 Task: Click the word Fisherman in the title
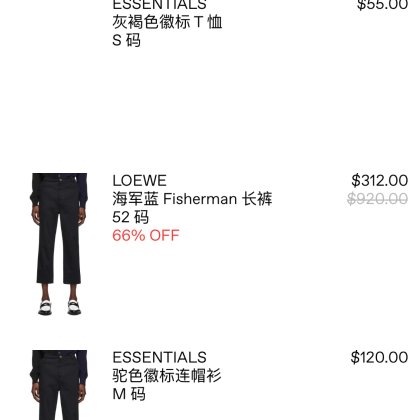200,199
